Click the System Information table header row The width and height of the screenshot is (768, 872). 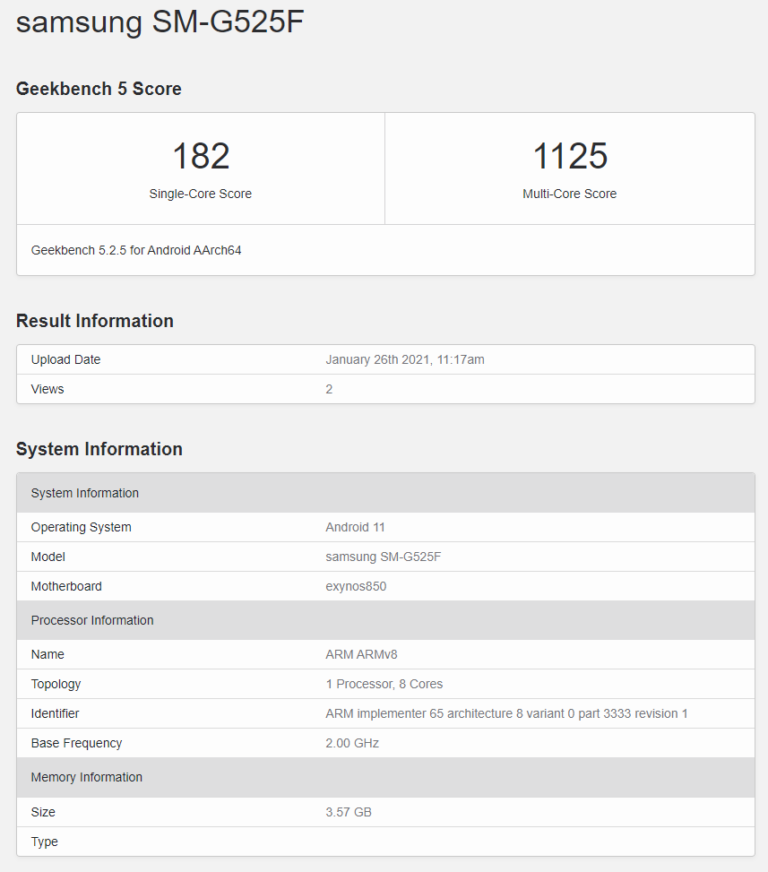click(x=85, y=493)
